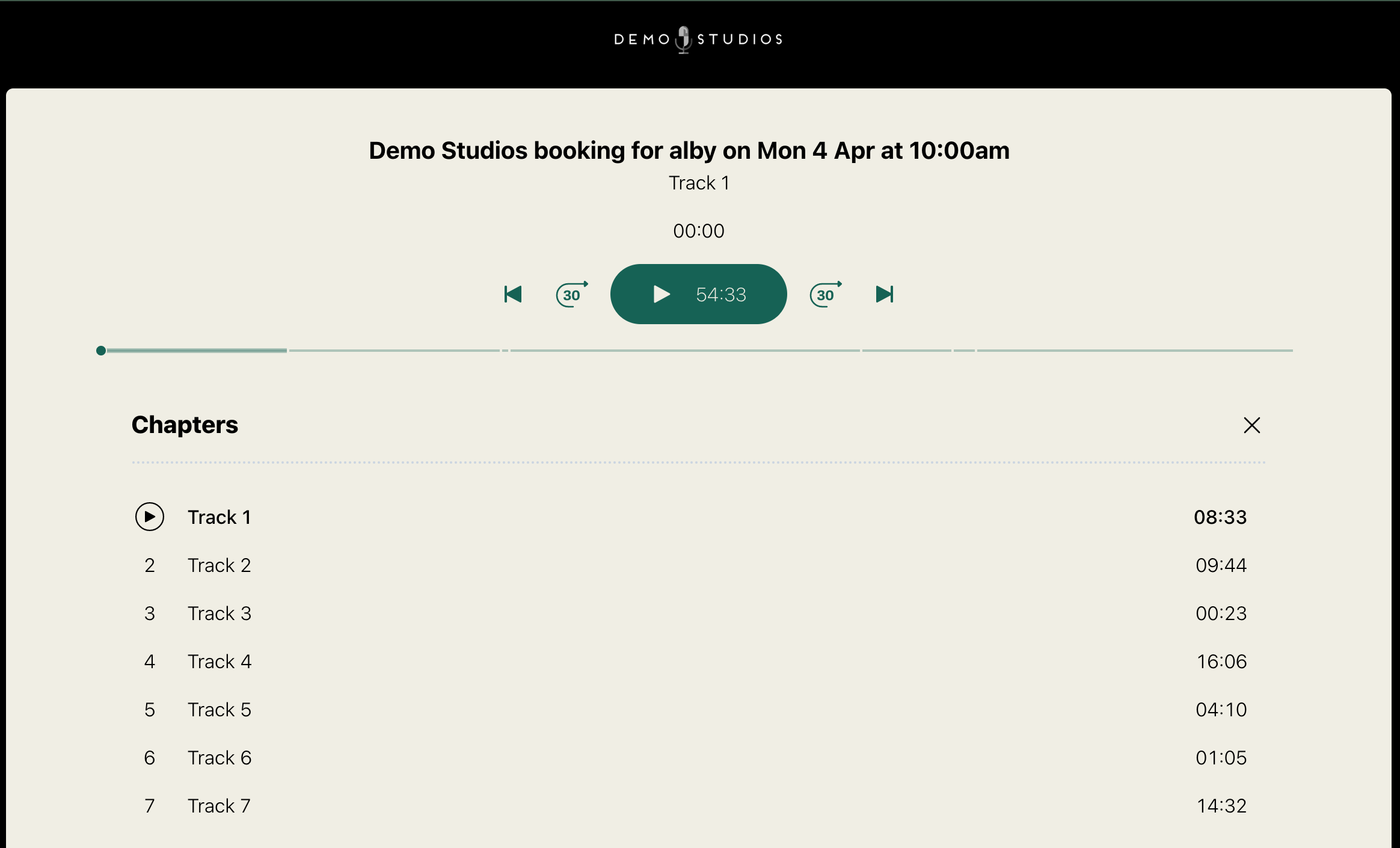
Task: Click the circled play icon beside Track 1
Action: pyautogui.click(x=150, y=517)
